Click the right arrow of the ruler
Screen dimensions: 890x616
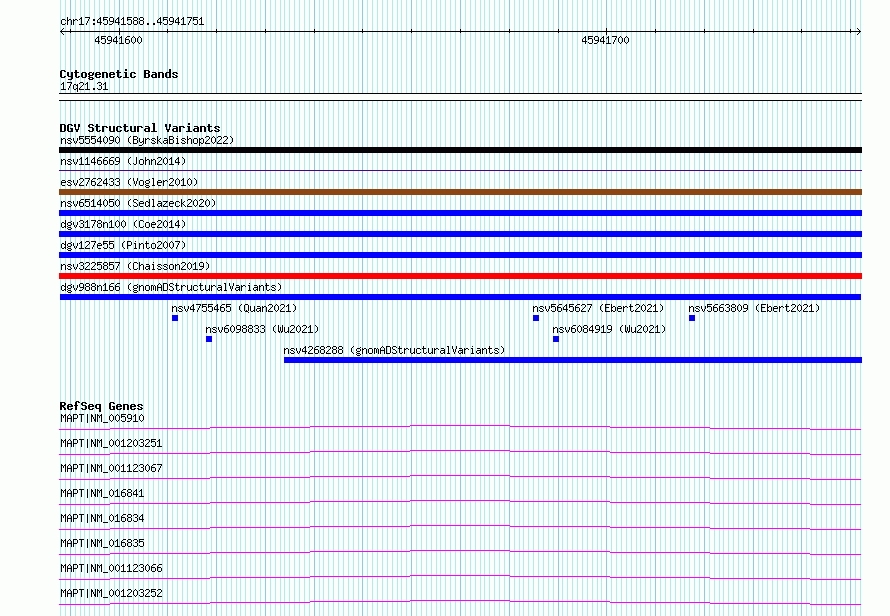click(x=859, y=31)
